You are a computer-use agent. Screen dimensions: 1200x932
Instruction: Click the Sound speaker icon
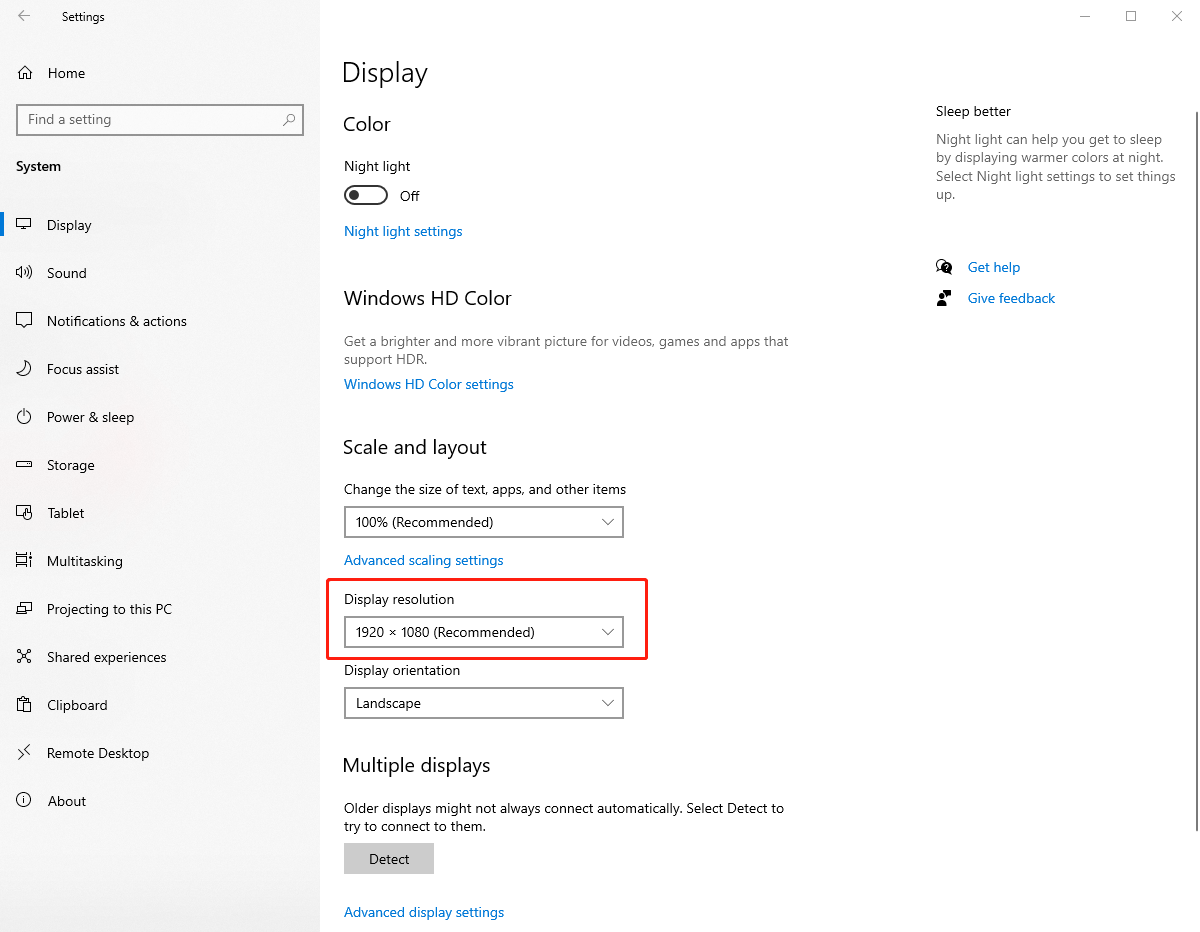[25, 273]
